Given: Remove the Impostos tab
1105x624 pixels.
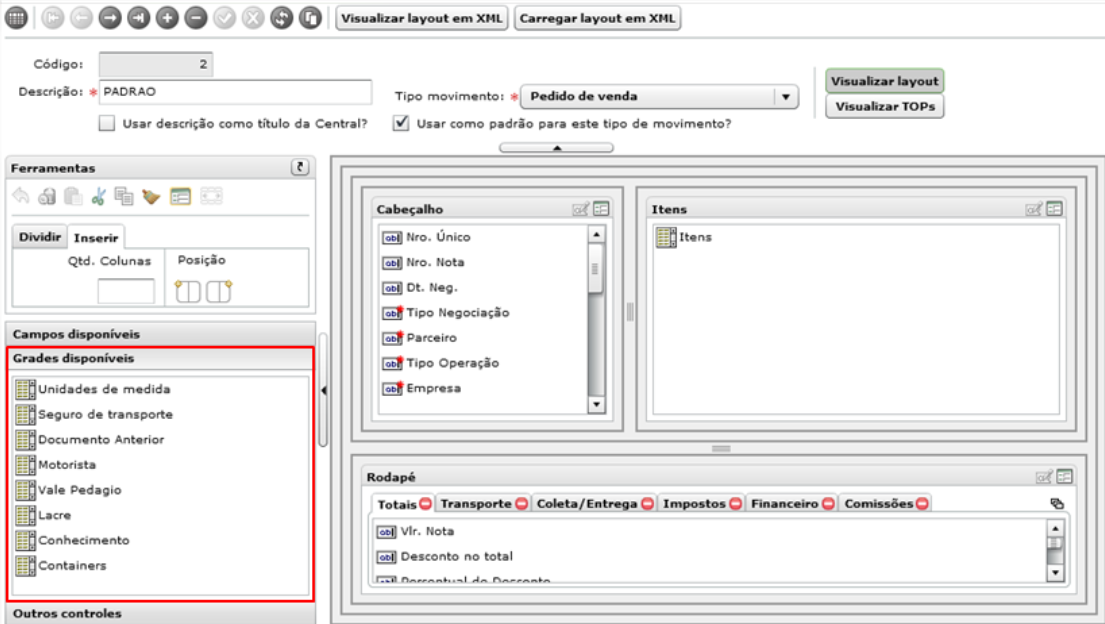Looking at the screenshot, I should (x=735, y=503).
